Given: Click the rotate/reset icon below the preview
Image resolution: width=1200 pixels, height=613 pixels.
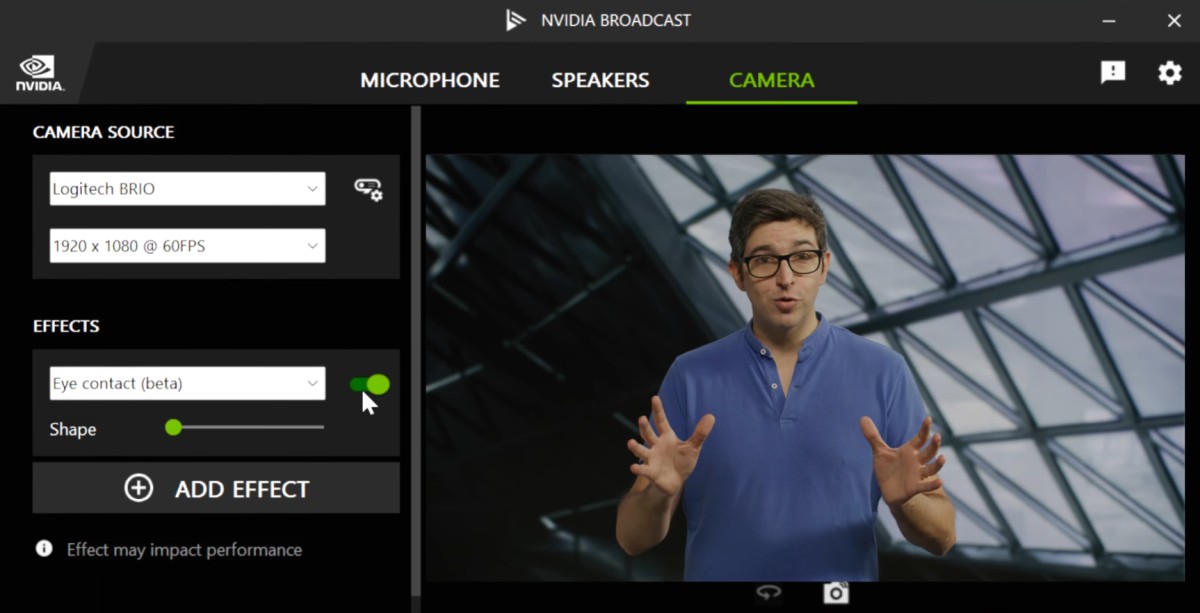Looking at the screenshot, I should [x=769, y=591].
